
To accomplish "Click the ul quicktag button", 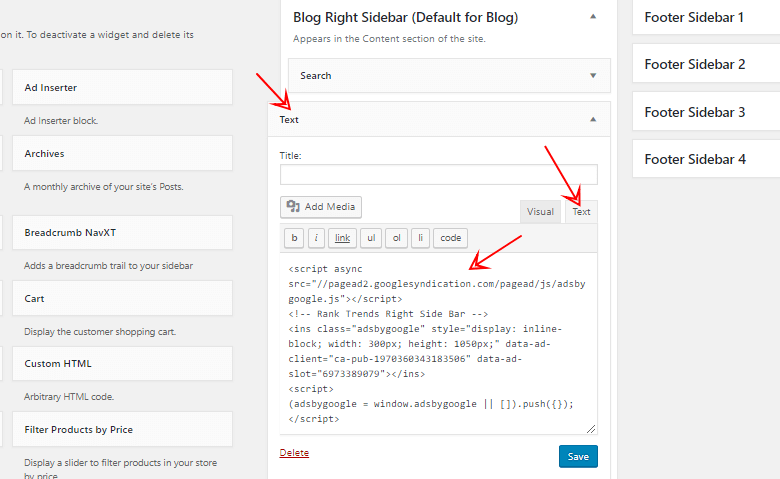I will (371, 238).
